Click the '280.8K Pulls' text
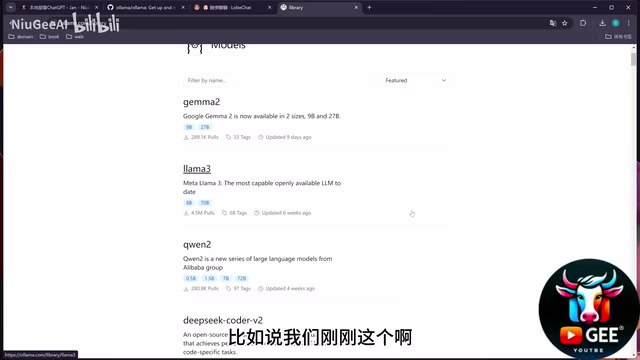This screenshot has height=360, width=640. pos(204,288)
